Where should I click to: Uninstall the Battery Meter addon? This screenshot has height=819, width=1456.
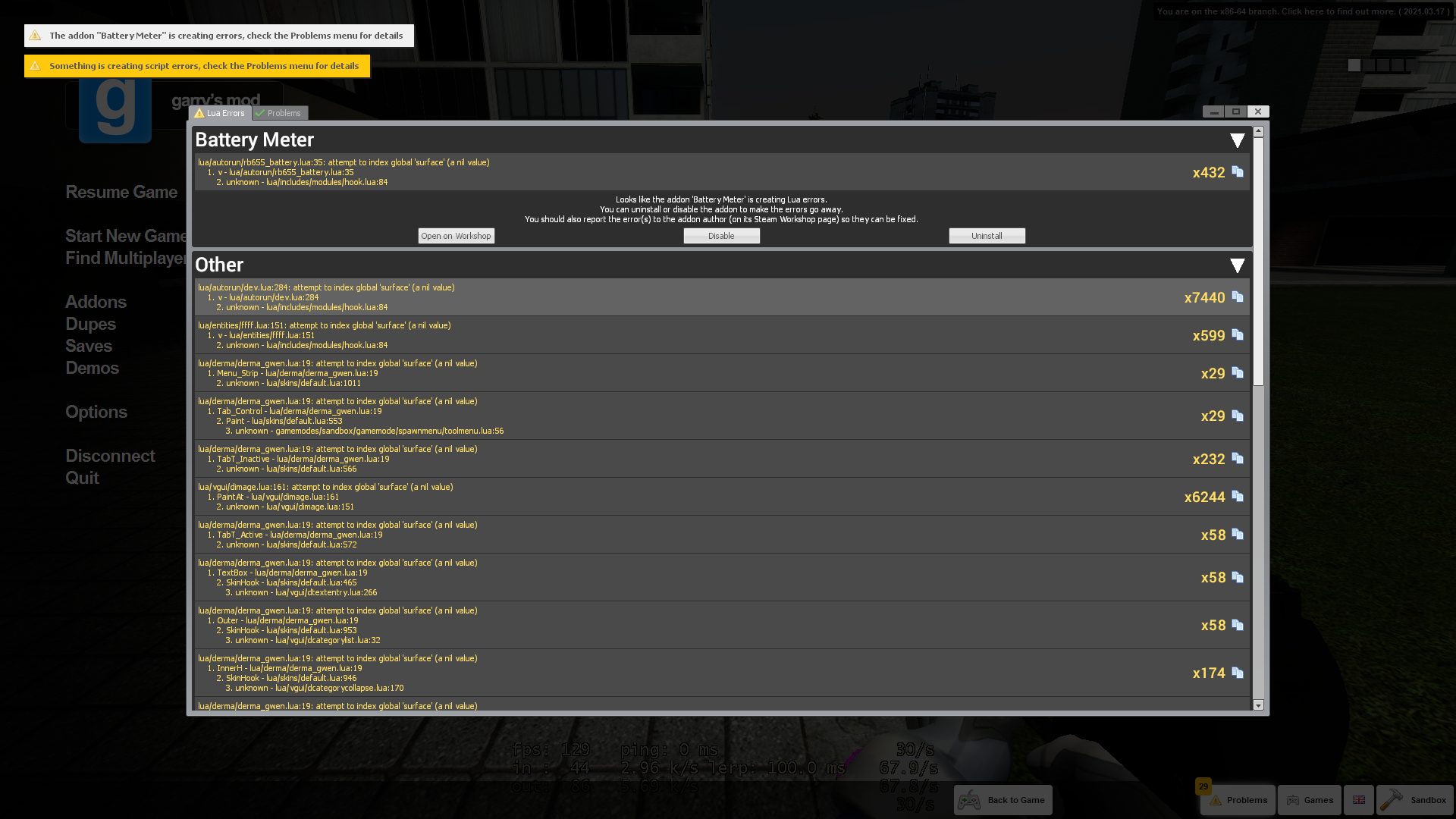point(987,234)
